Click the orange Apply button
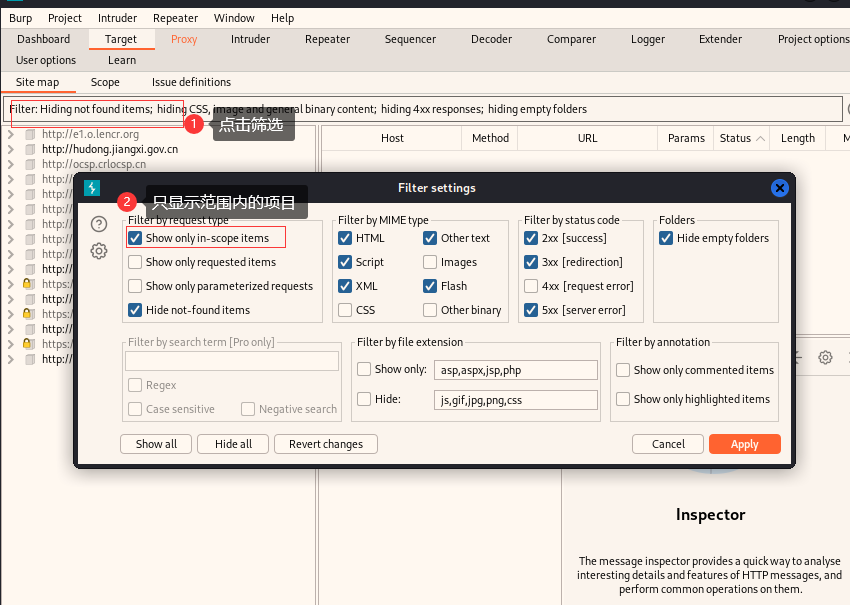 pos(744,444)
